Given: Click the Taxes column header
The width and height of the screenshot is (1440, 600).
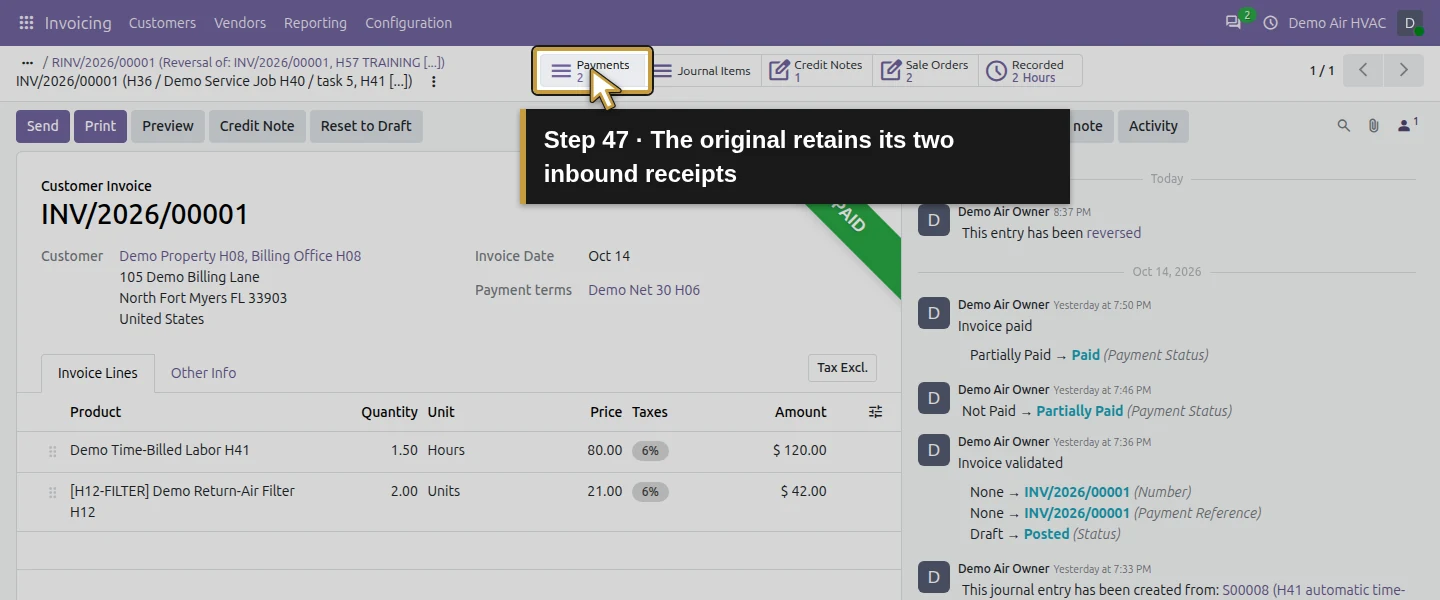Looking at the screenshot, I should pyautogui.click(x=650, y=412).
